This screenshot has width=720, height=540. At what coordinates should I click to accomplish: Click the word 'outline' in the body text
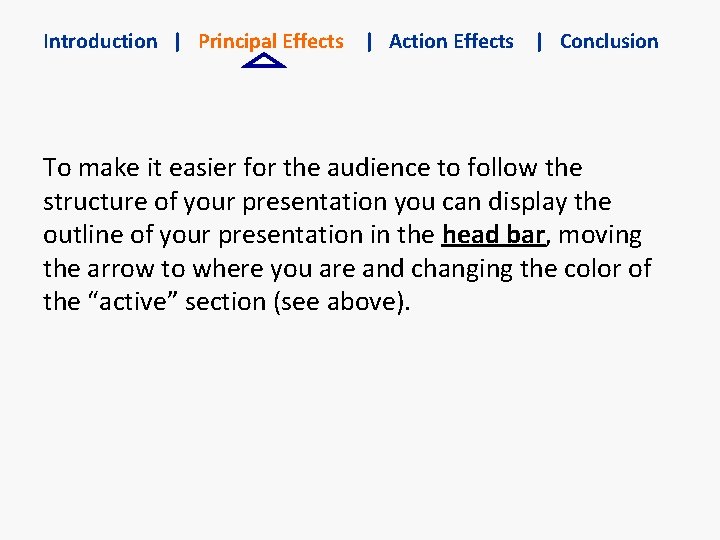click(x=80, y=235)
